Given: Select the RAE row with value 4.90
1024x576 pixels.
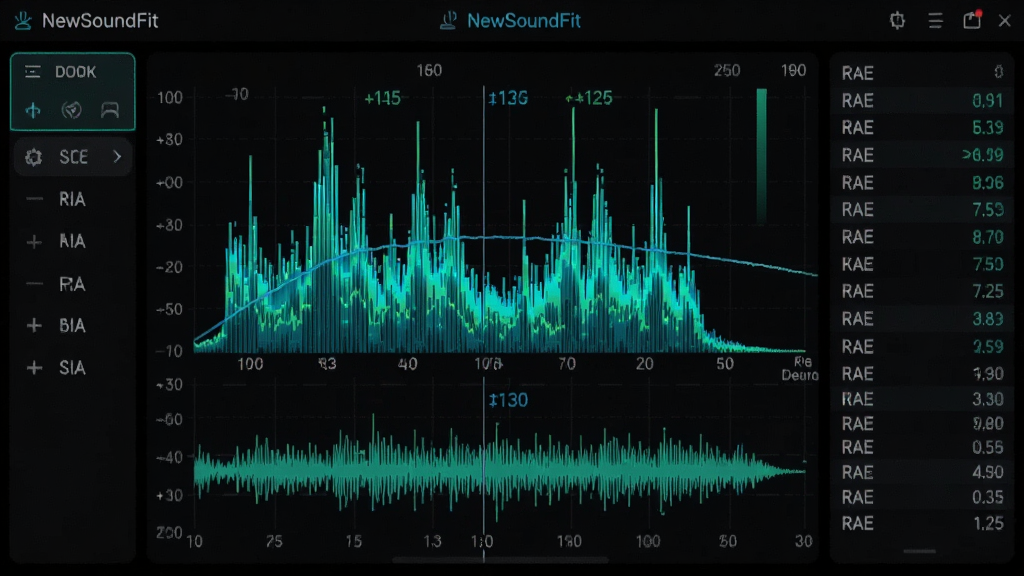Looking at the screenshot, I should click(x=921, y=472).
